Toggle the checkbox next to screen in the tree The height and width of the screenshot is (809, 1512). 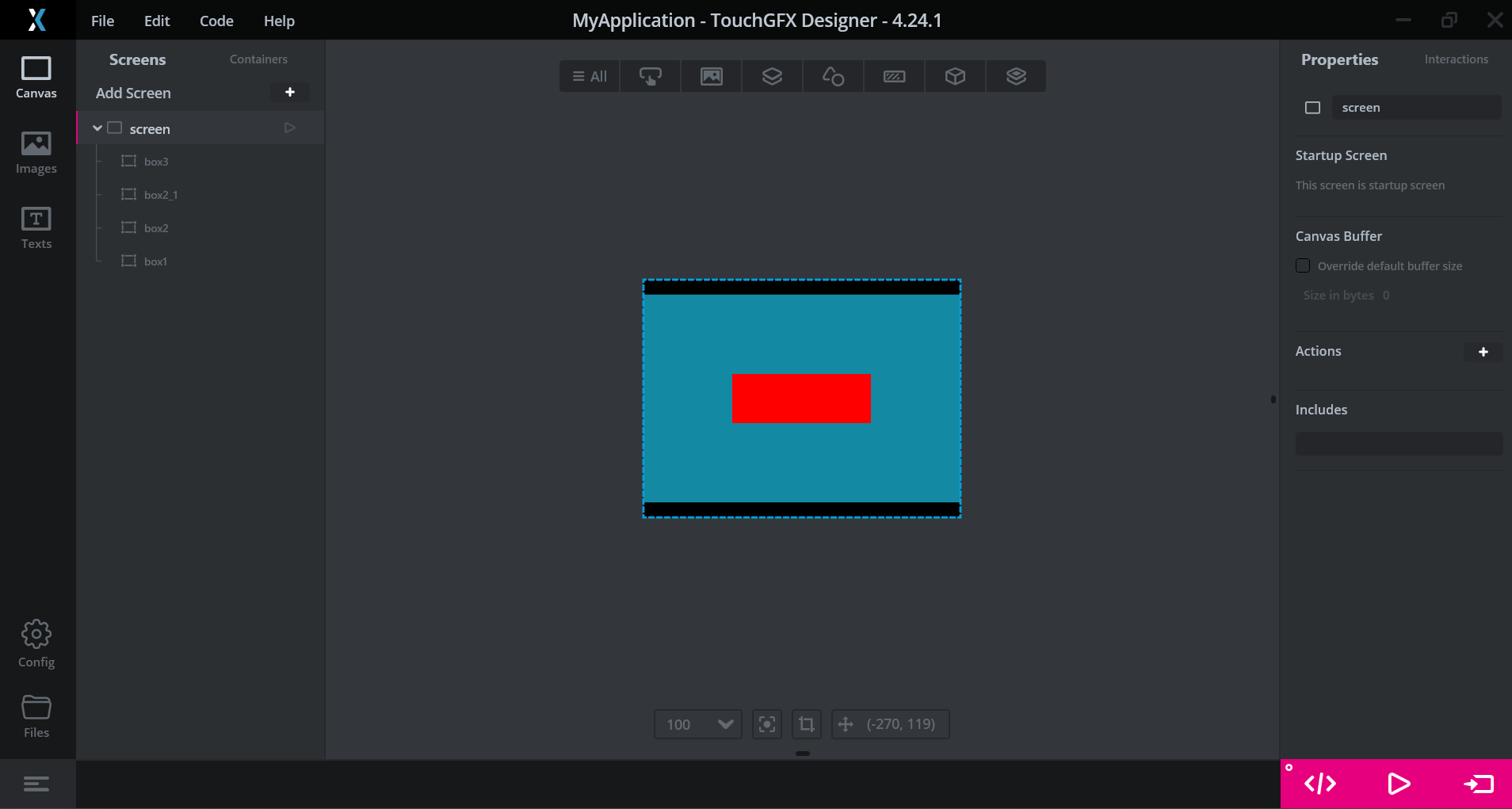point(115,128)
